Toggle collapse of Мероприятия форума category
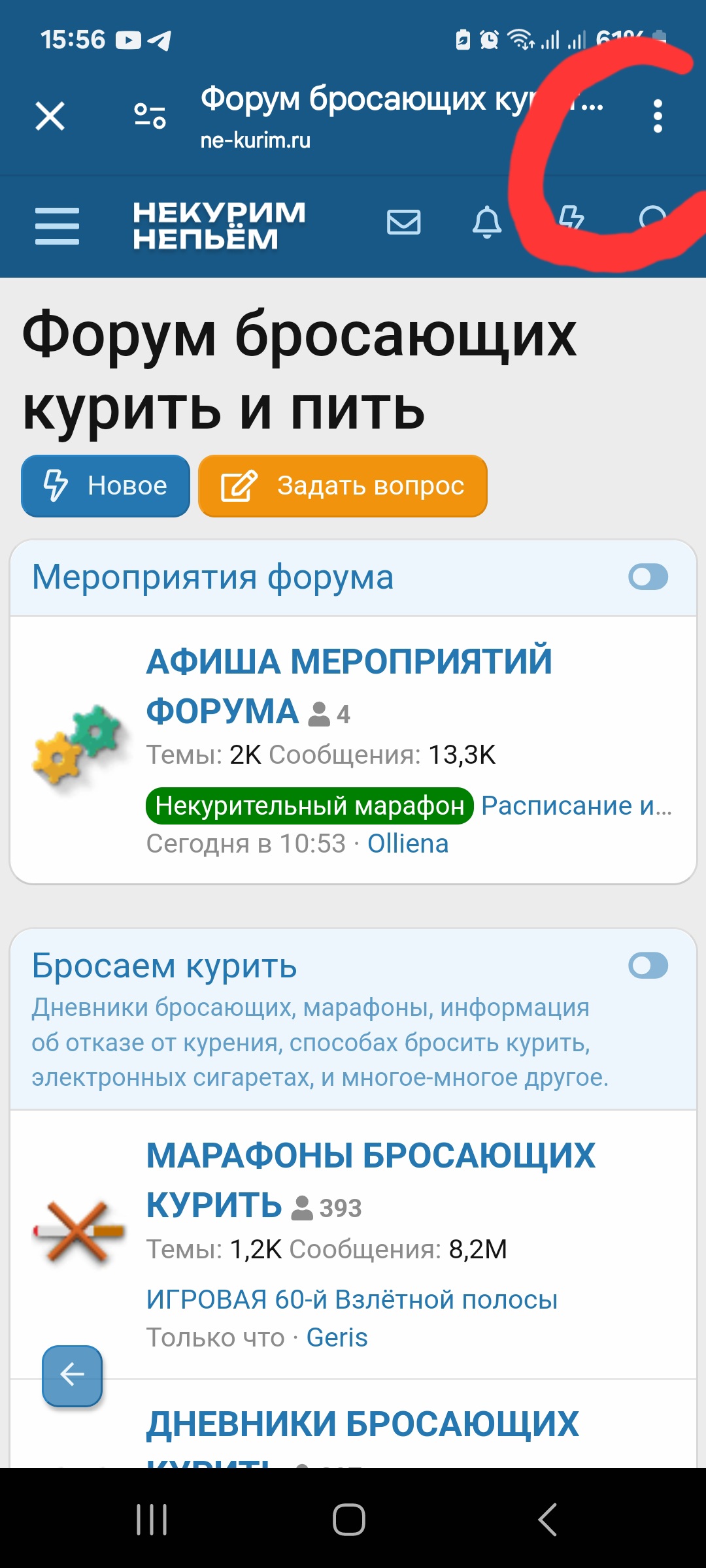 point(648,577)
